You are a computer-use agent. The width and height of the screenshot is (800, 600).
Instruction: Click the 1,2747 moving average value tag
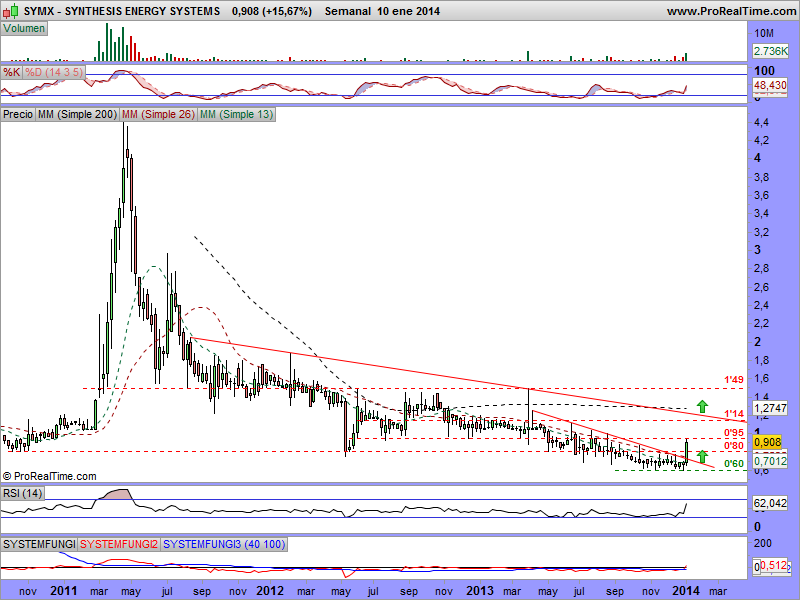click(x=770, y=408)
